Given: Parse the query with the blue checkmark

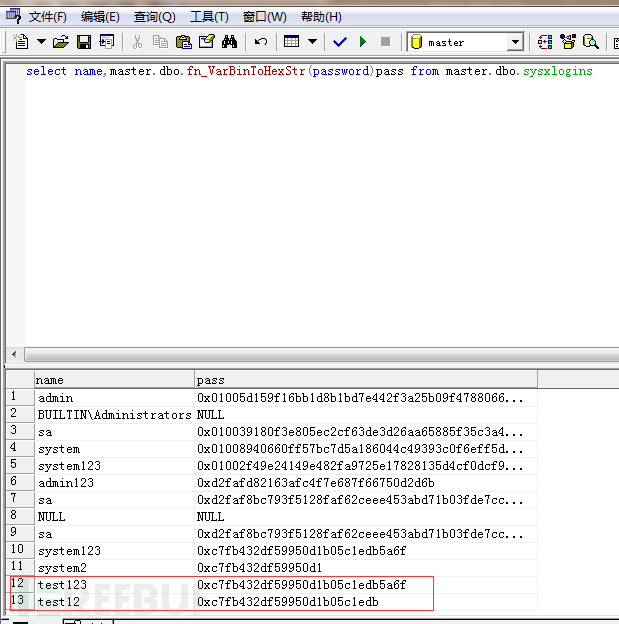Looking at the screenshot, I should coord(339,42).
